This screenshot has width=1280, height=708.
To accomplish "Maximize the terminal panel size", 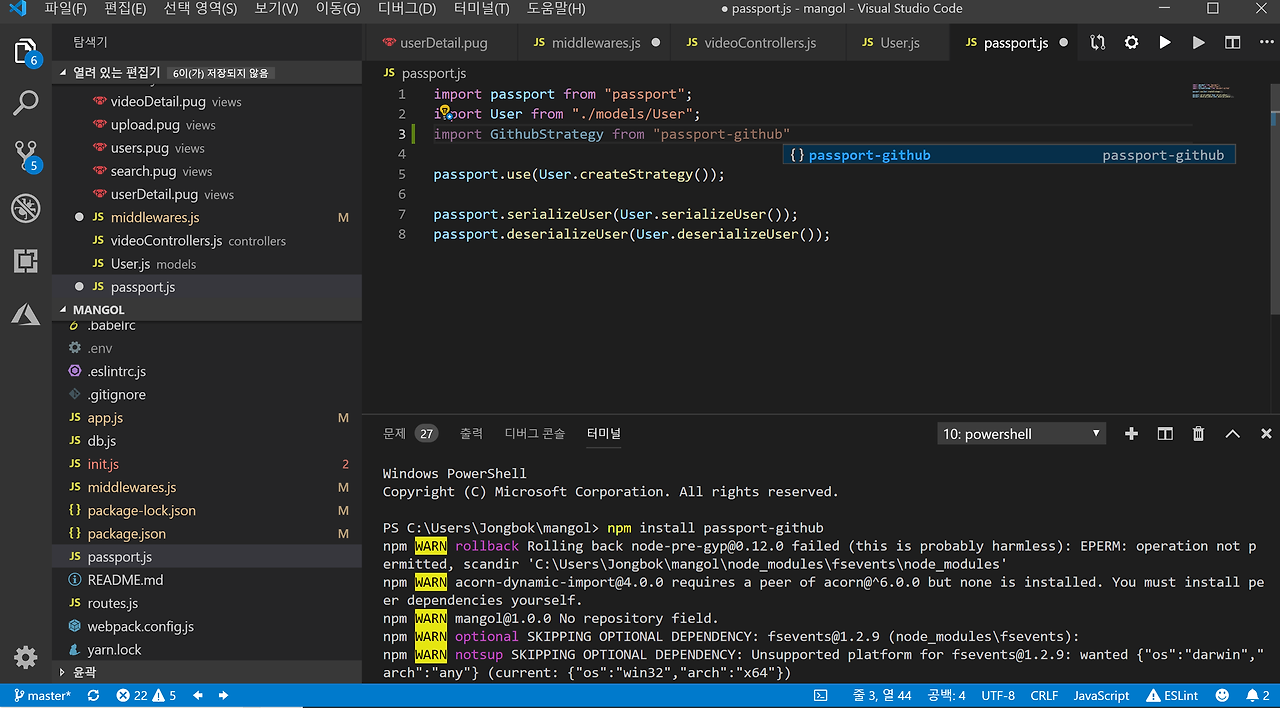I will pos(1232,434).
